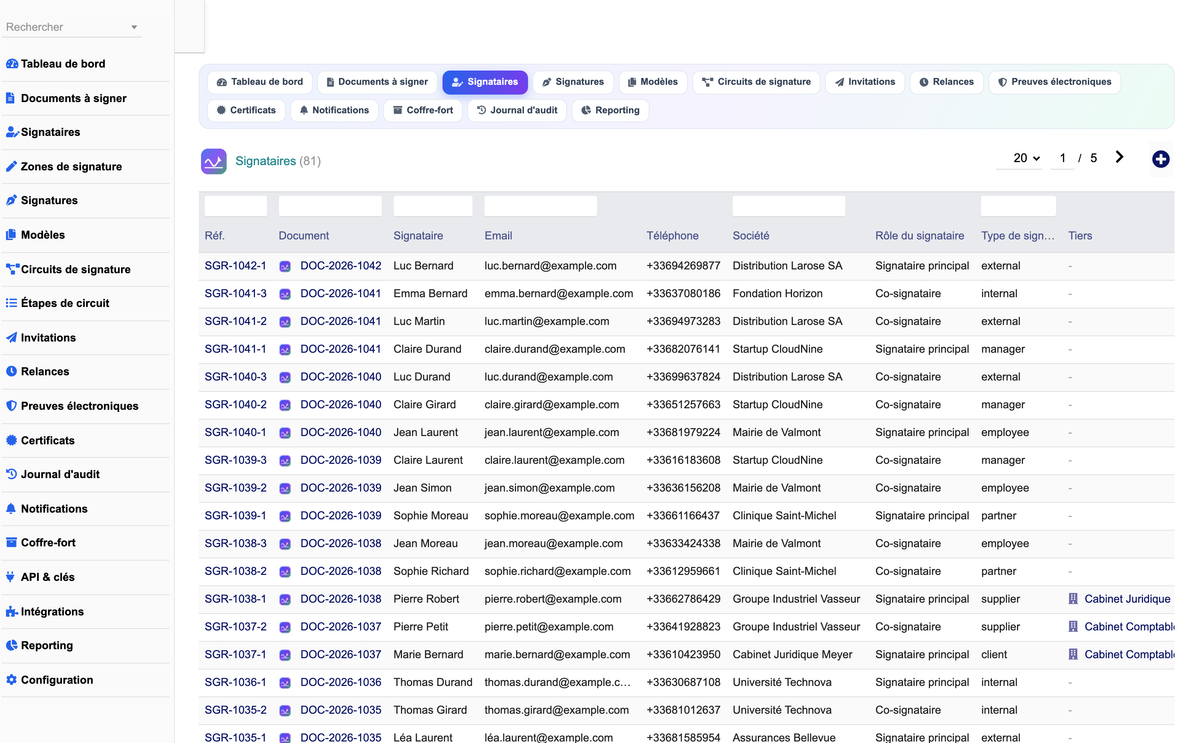Switch to the Tableau de bord tab
1200x743 pixels.
[260, 82]
